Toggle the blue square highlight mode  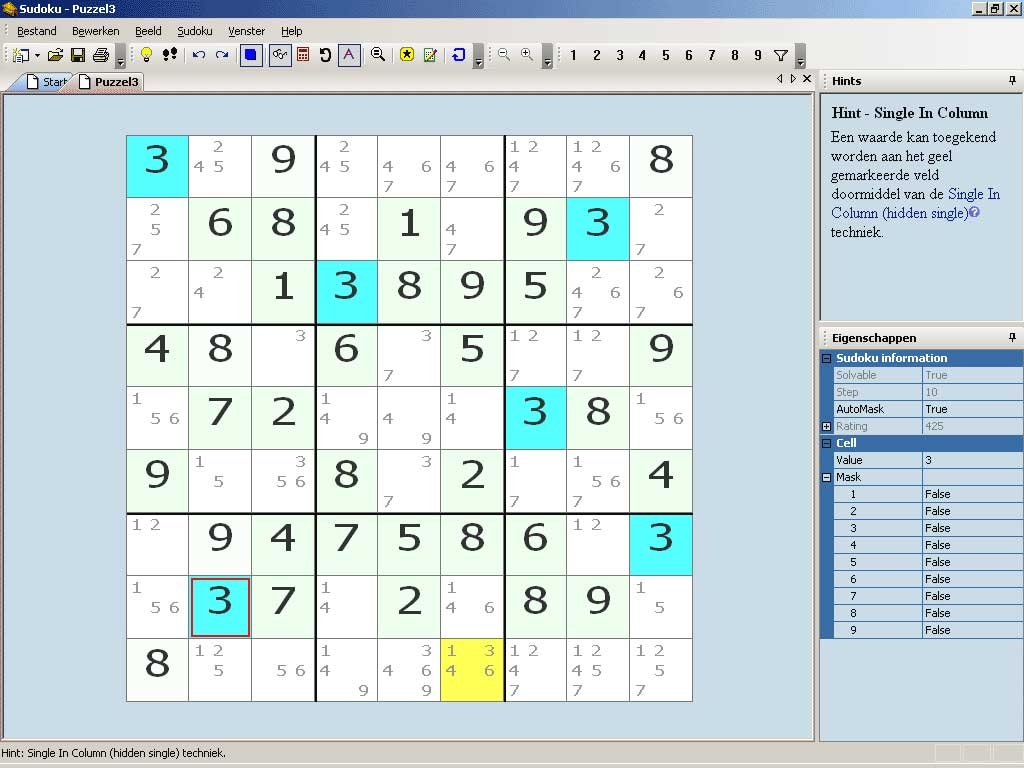(x=250, y=55)
